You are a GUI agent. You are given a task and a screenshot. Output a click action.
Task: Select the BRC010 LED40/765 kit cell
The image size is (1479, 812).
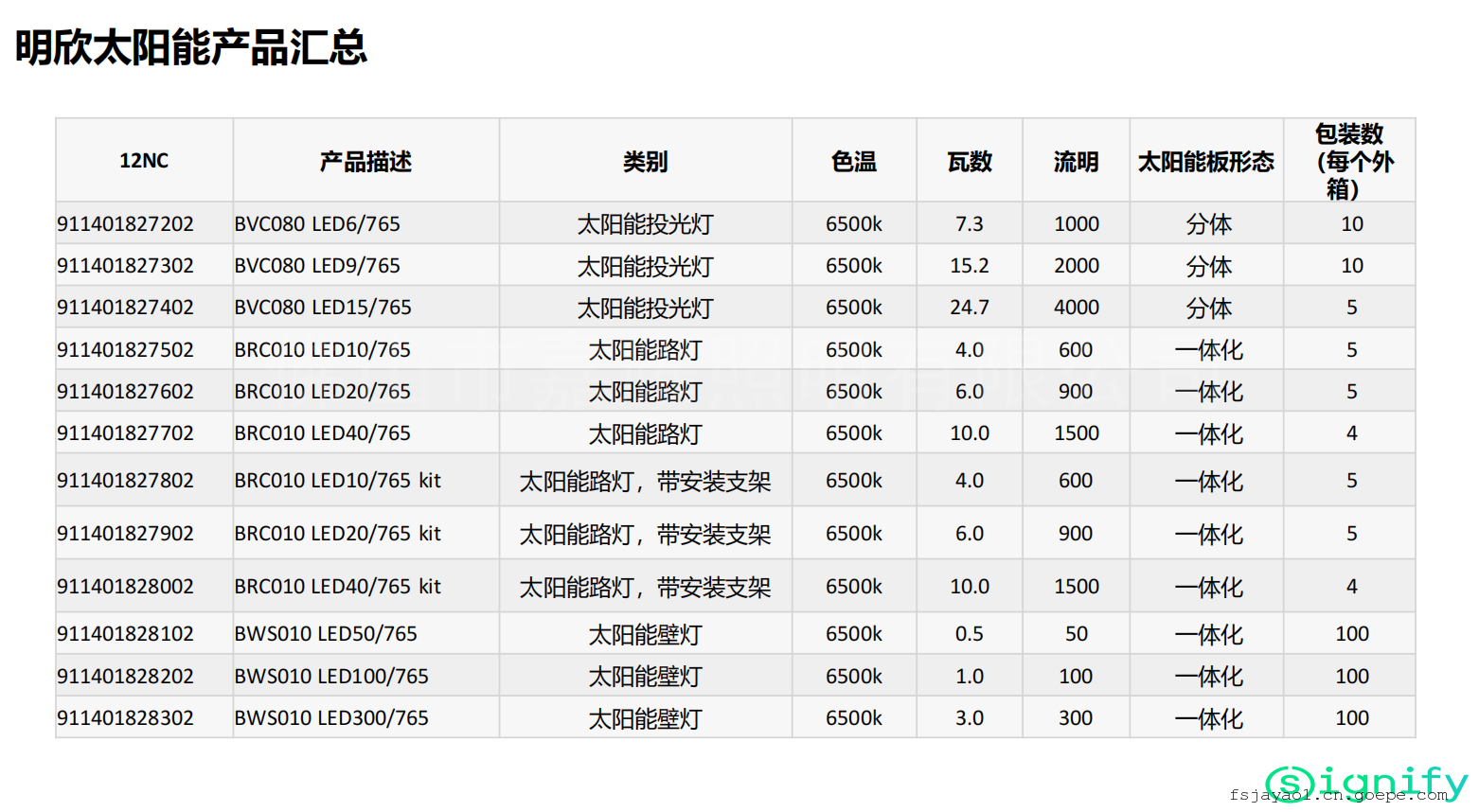tap(337, 587)
